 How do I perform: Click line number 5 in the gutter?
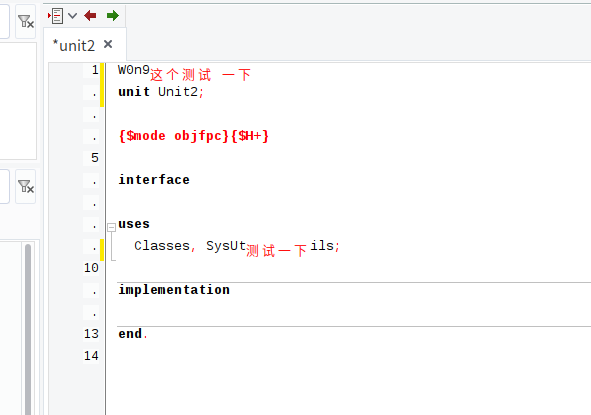coord(95,158)
